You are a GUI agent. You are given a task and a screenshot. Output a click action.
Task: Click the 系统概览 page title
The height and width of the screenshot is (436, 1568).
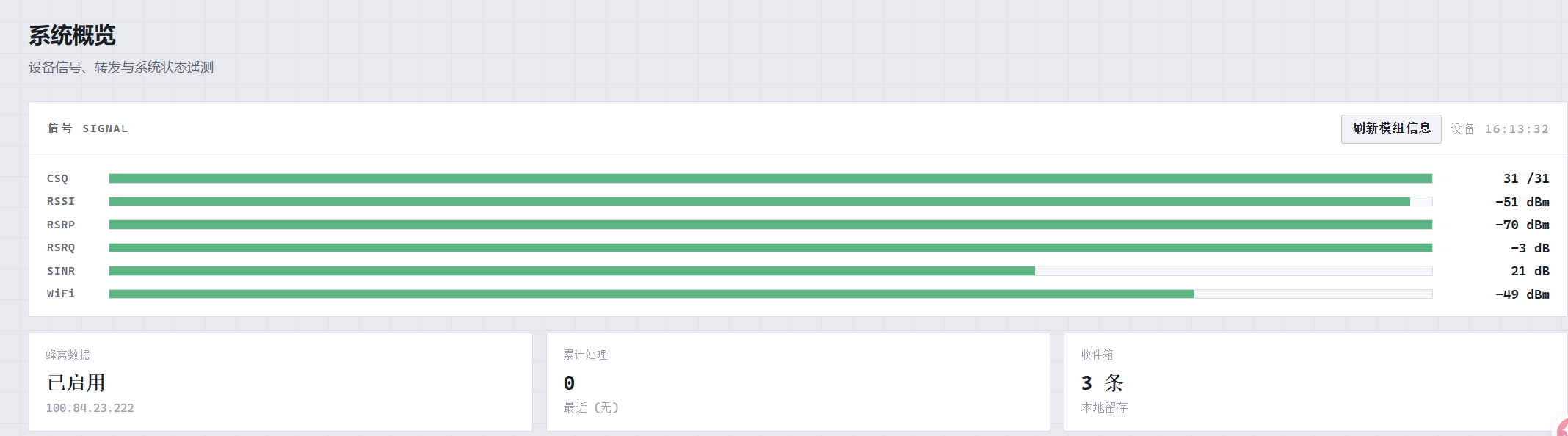[72, 35]
